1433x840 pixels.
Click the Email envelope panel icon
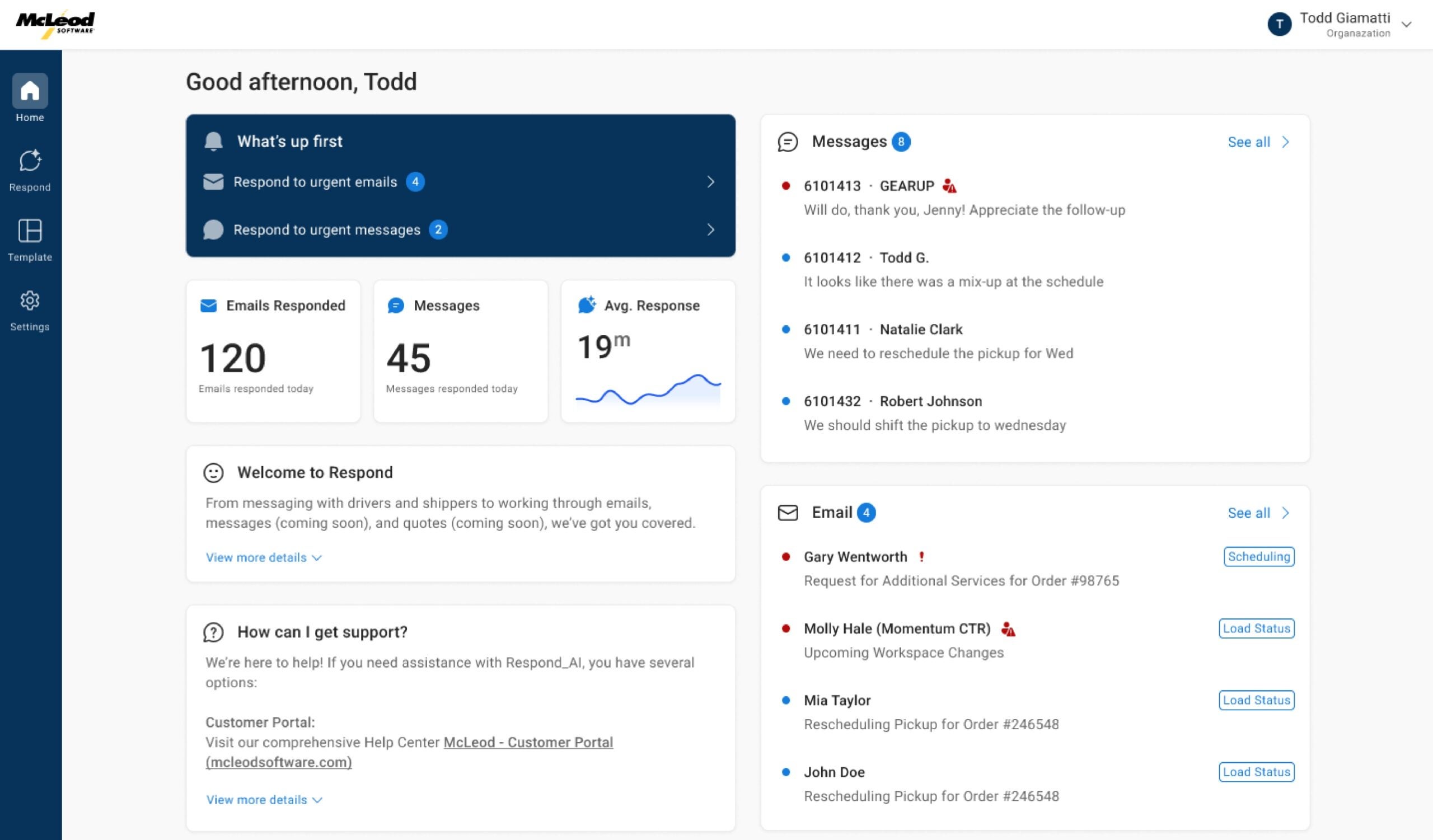tap(788, 512)
